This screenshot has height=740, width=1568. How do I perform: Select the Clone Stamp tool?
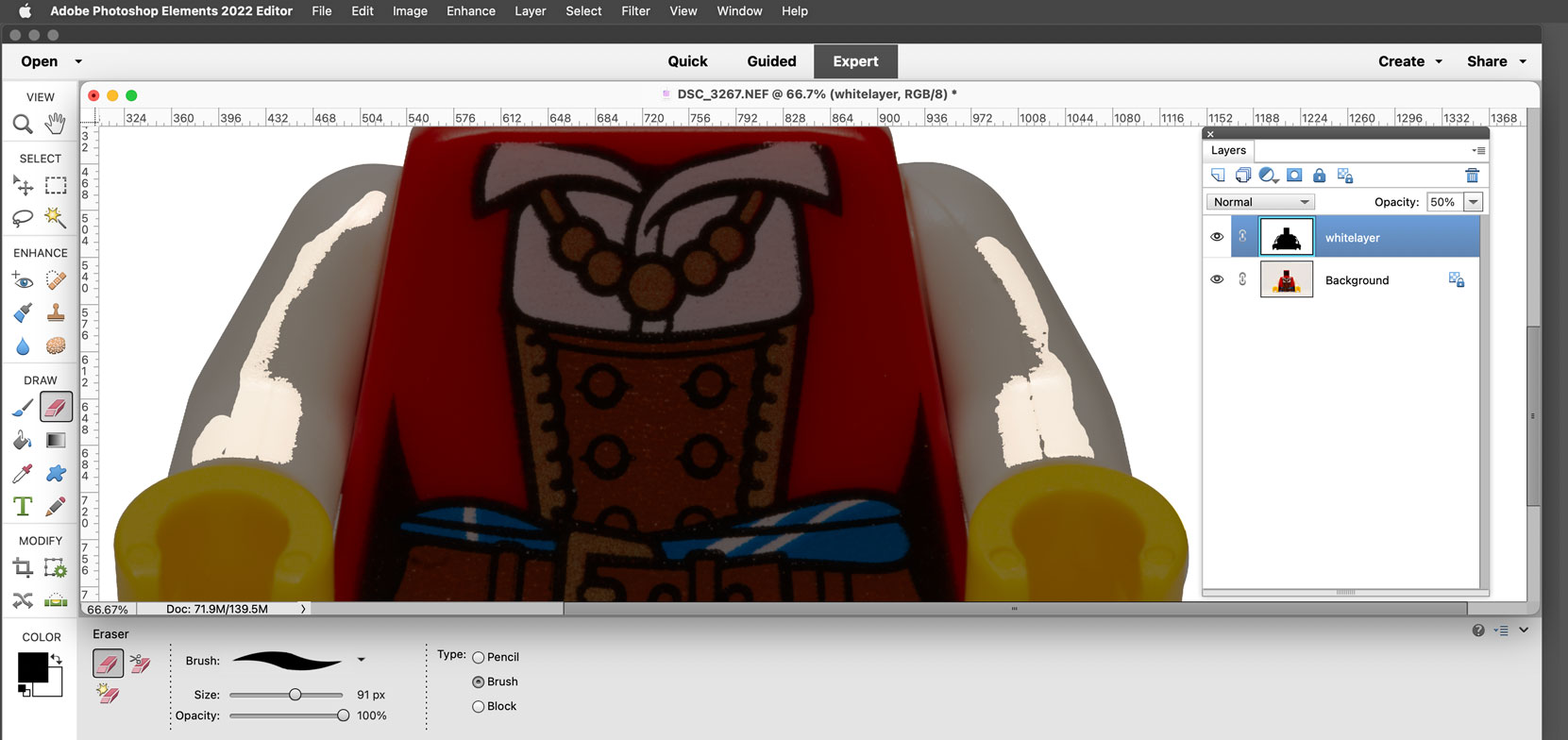[x=56, y=312]
